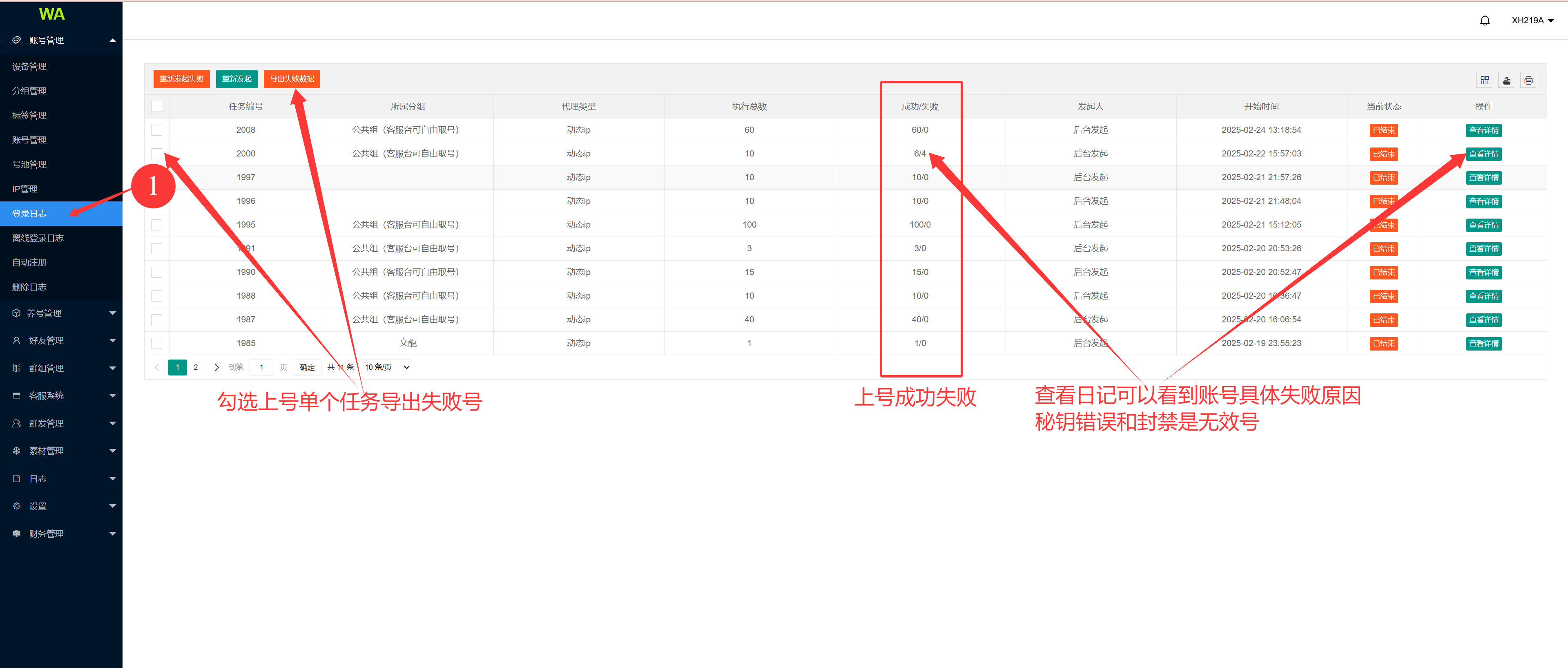Expand the 养号管理 sidebar menu

[x=61, y=313]
